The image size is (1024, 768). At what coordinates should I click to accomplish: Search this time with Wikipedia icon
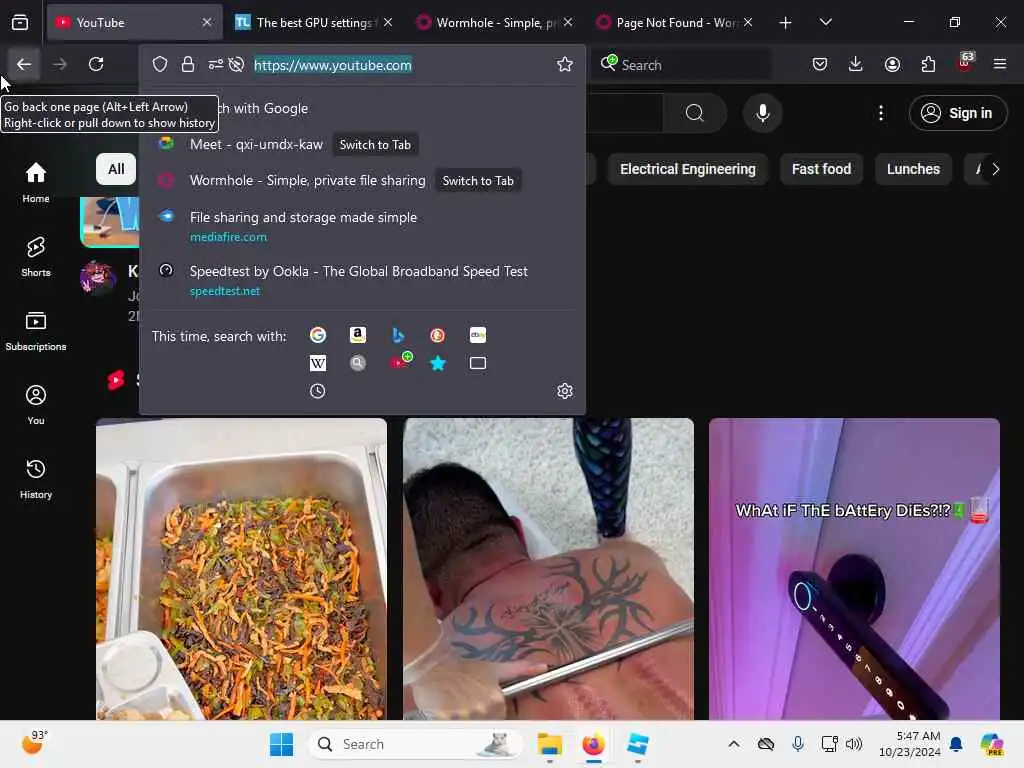(x=318, y=363)
